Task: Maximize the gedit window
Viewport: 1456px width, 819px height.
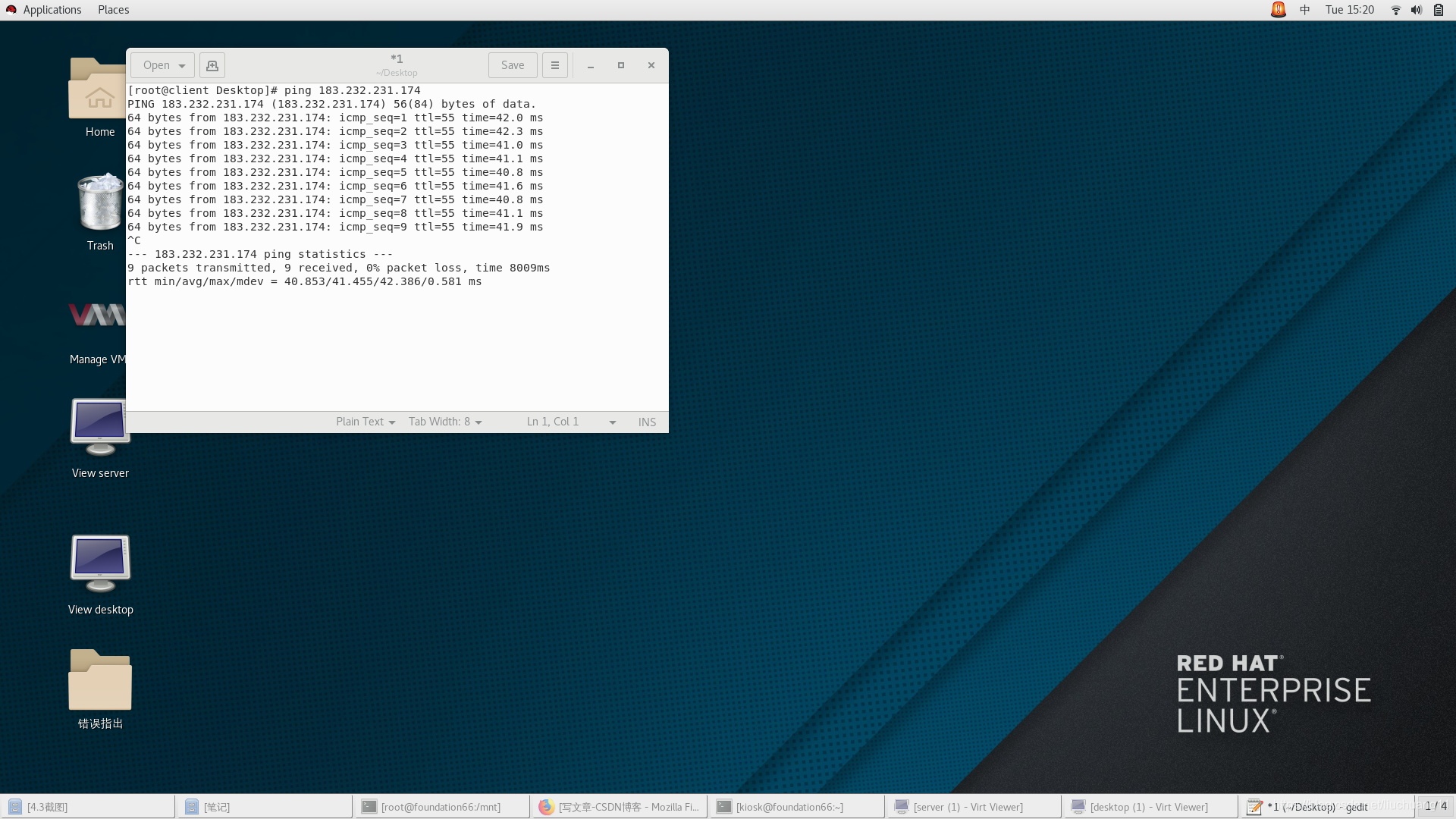Action: click(x=621, y=66)
